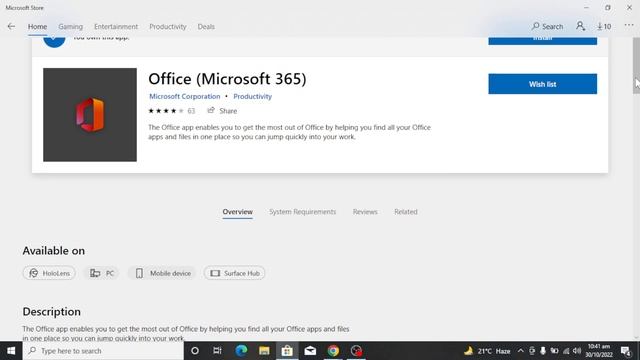Click the HoloLens availability chip
Screen dimensions: 640x360
pos(49,273)
